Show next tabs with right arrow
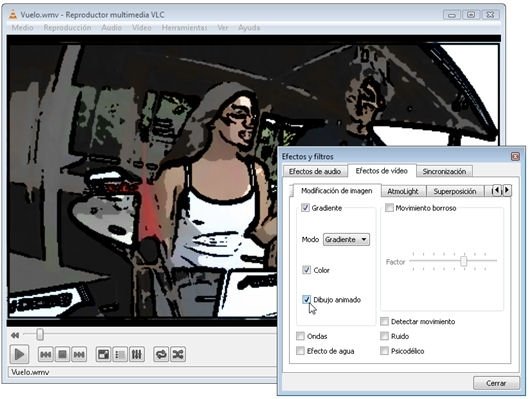The image size is (529, 399). coord(507,191)
